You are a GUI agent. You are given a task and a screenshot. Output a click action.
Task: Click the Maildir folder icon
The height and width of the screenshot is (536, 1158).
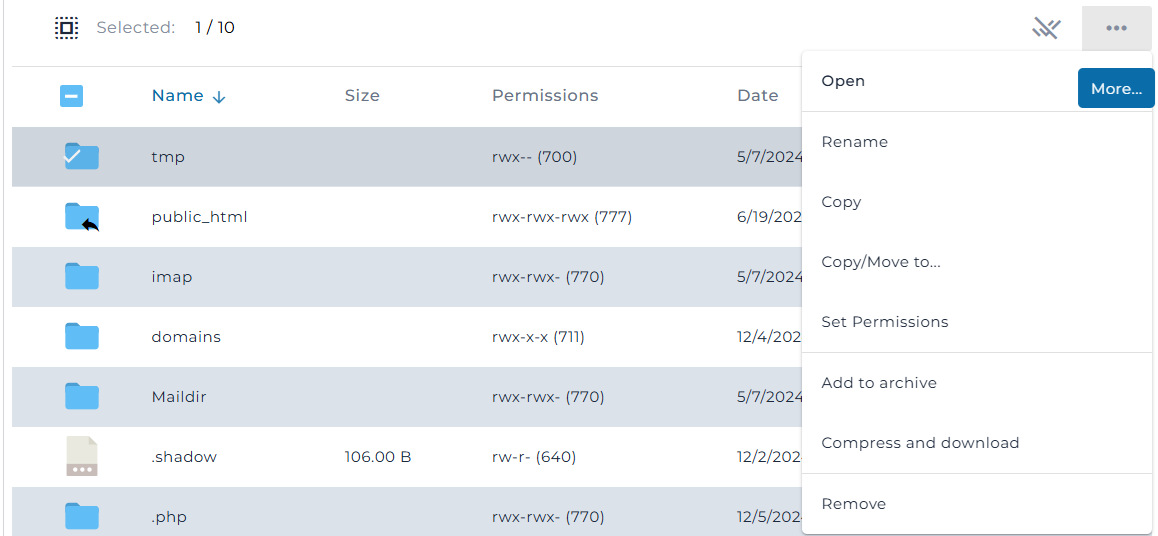tap(81, 396)
